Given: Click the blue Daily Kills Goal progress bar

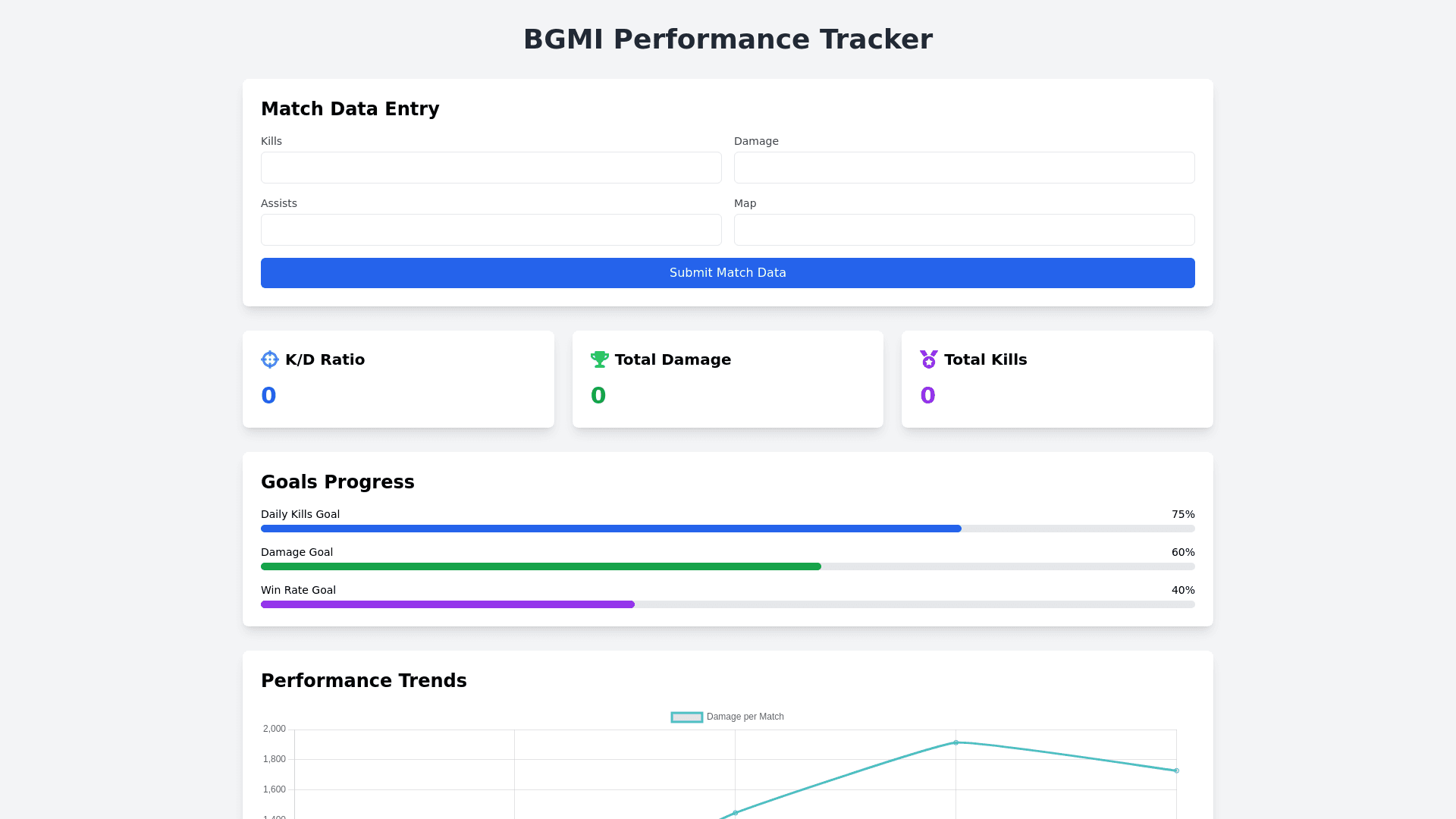Looking at the screenshot, I should pyautogui.click(x=610, y=529).
